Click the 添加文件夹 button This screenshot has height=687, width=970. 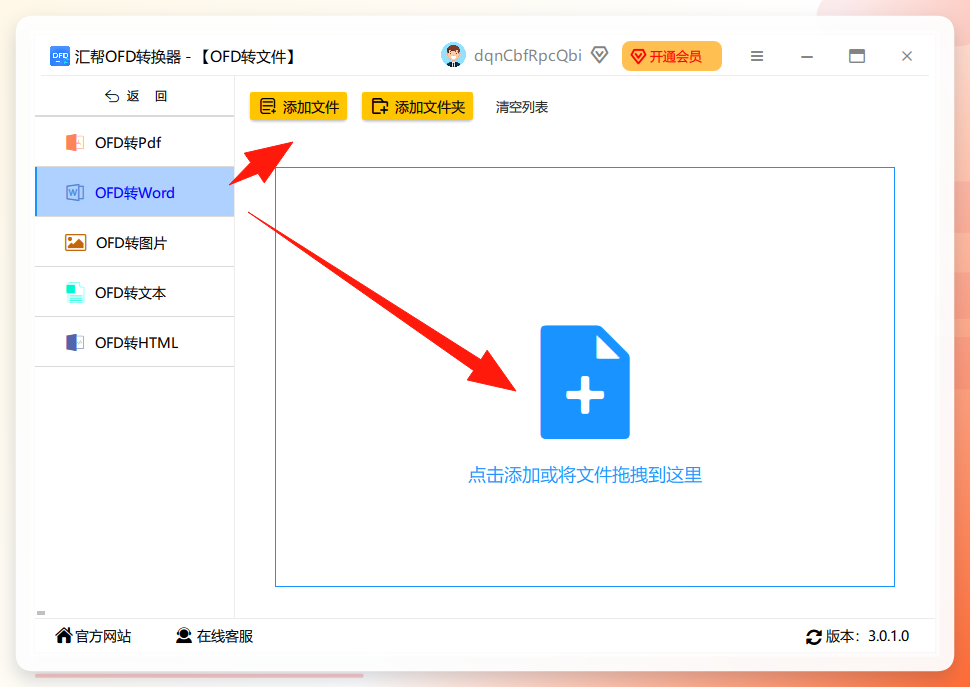[418, 106]
